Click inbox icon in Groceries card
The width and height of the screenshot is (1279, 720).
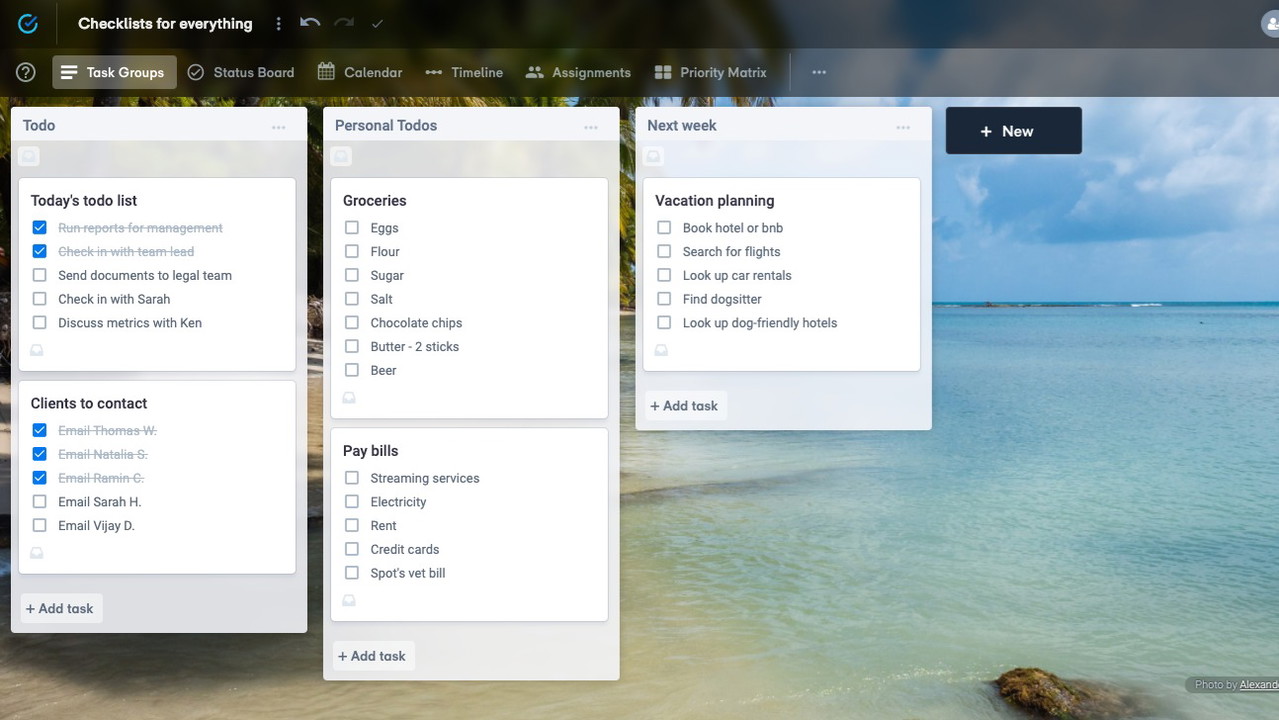[349, 397]
